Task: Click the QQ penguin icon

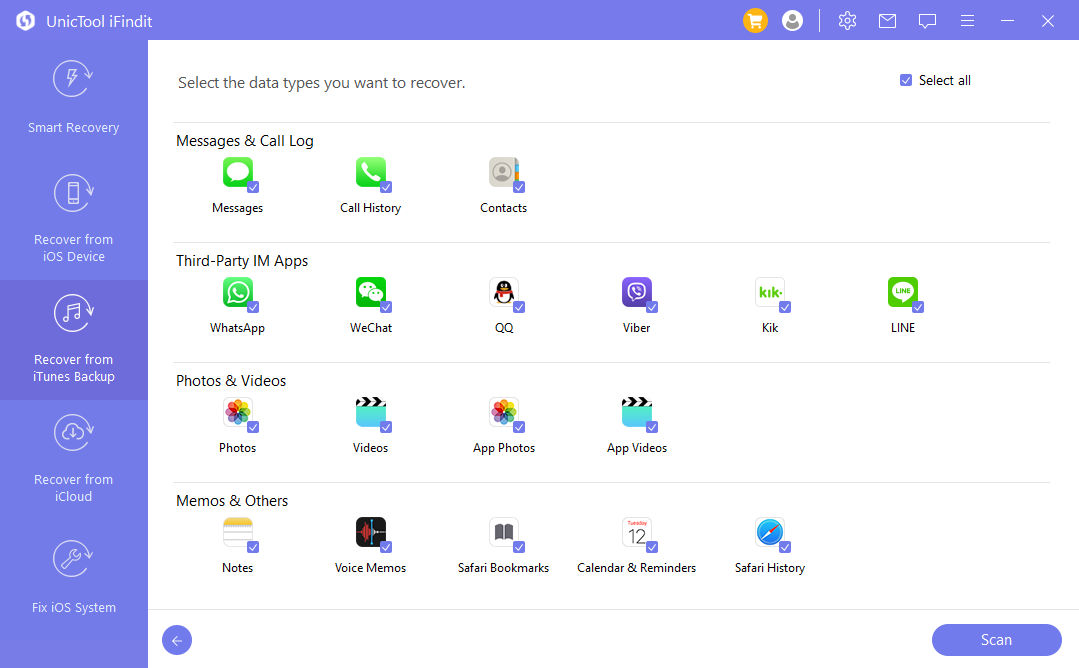Action: click(504, 292)
